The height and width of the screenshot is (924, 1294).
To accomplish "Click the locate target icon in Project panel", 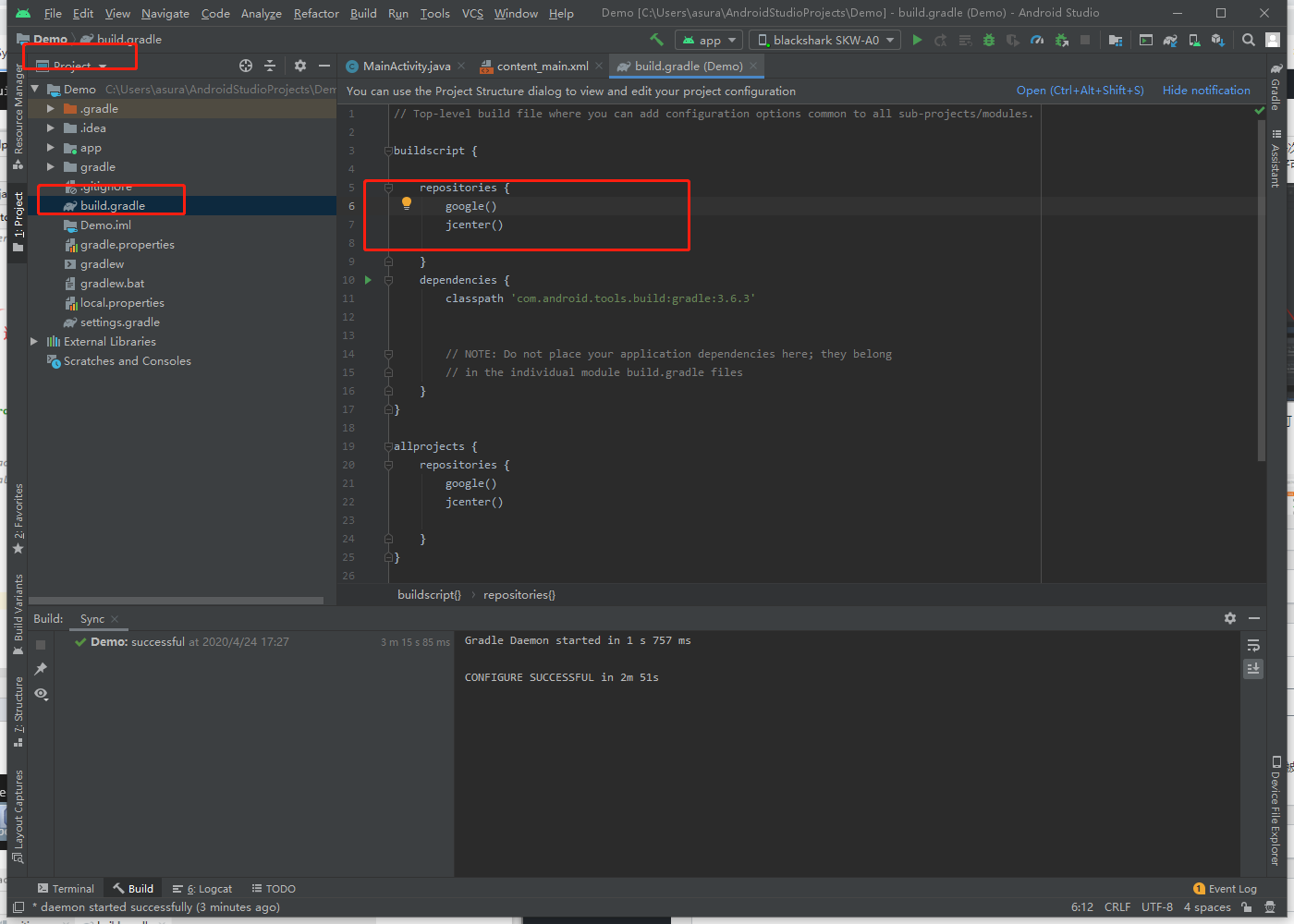I will 246,66.
